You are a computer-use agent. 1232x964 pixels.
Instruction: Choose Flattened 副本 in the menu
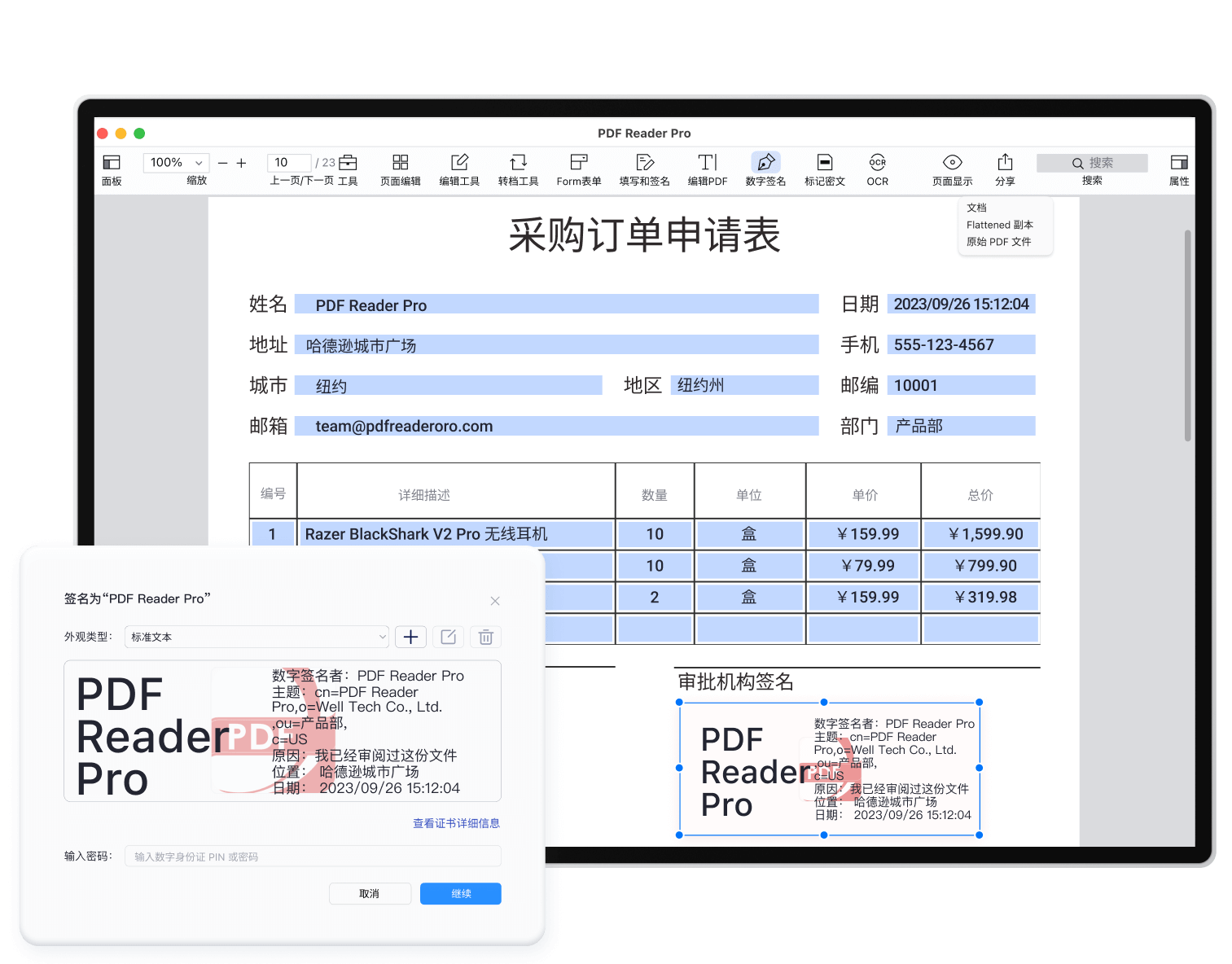1000,225
